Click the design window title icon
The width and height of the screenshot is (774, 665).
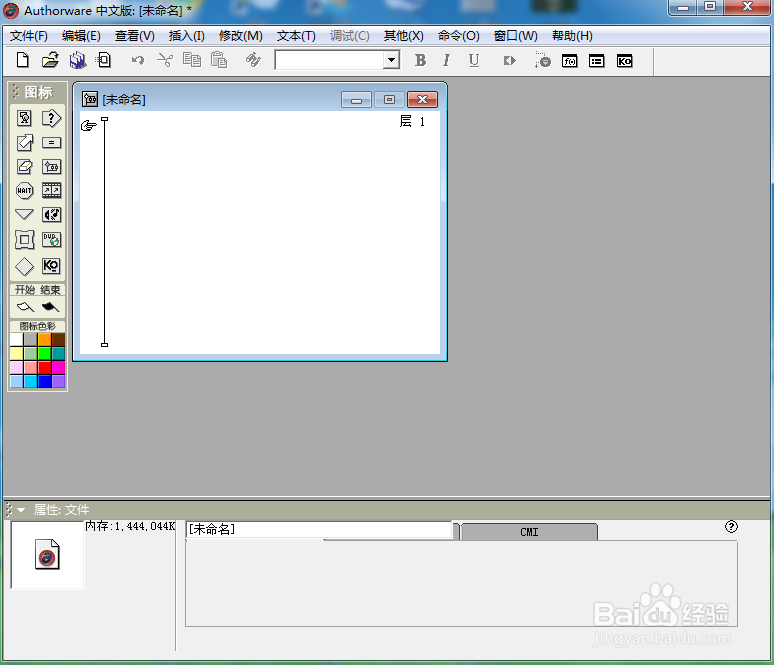coord(90,99)
